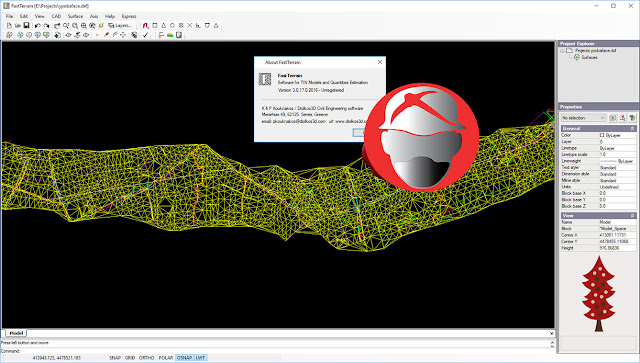Click the Height value in View section
The width and height of the screenshot is (640, 363).
[x=617, y=248]
